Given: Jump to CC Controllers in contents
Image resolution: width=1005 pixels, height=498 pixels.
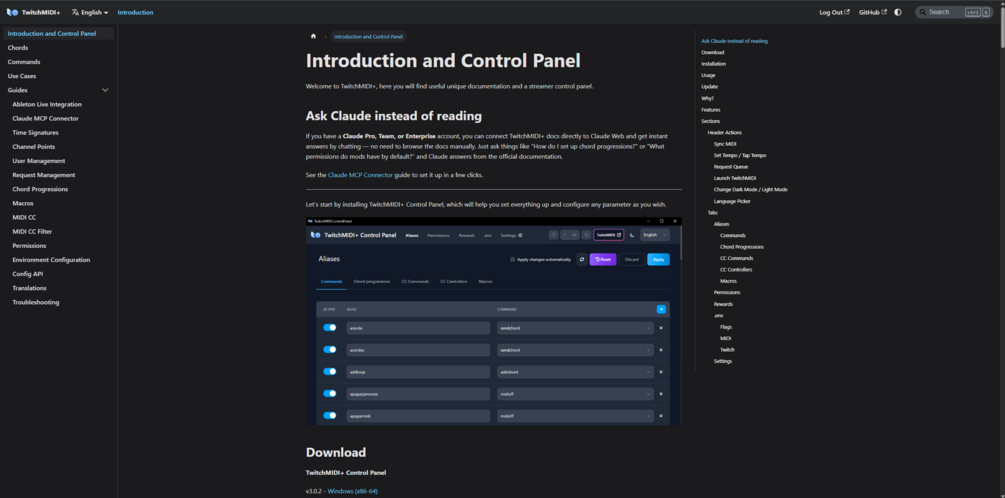Looking at the screenshot, I should click(736, 270).
